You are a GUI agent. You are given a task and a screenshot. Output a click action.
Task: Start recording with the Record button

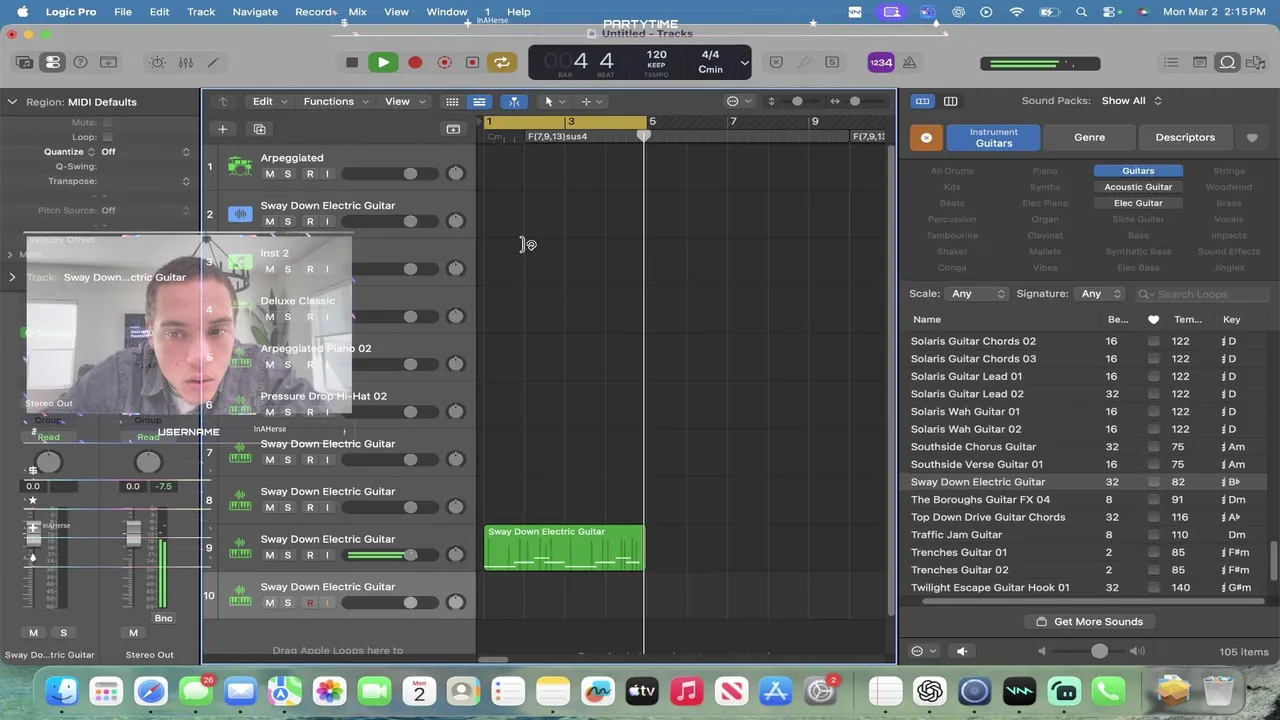pyautogui.click(x=415, y=62)
